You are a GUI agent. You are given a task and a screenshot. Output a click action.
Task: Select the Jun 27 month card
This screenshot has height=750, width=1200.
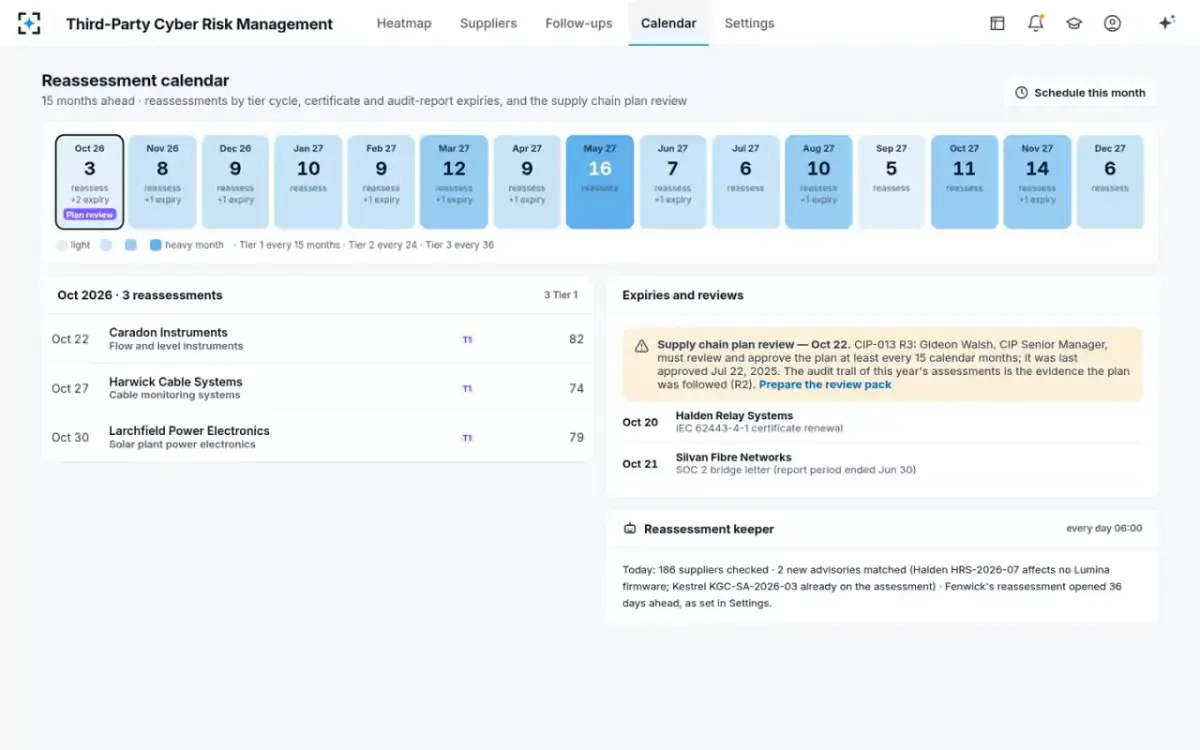pos(673,182)
